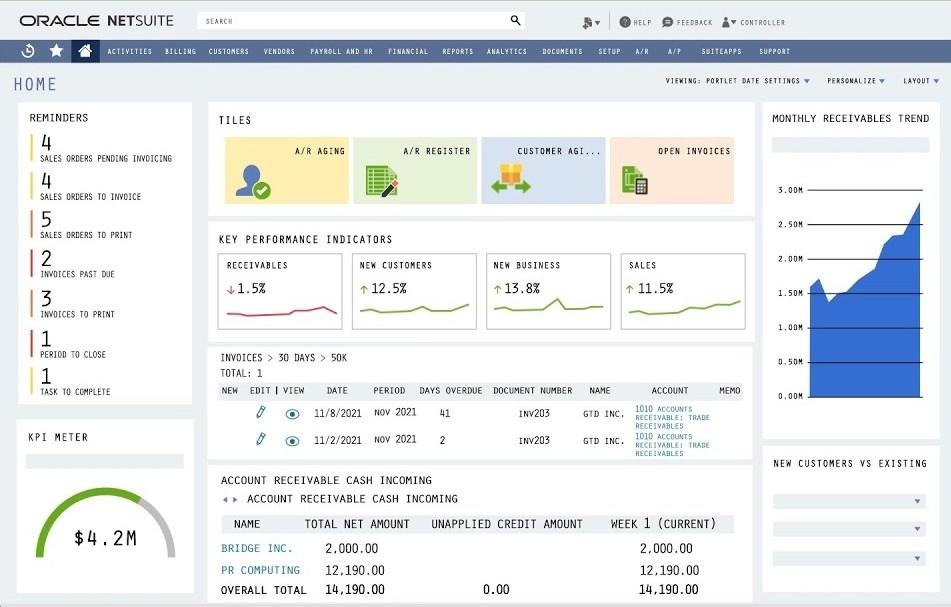Open the A/R Register tile icon
The image size is (951, 607).
382,181
